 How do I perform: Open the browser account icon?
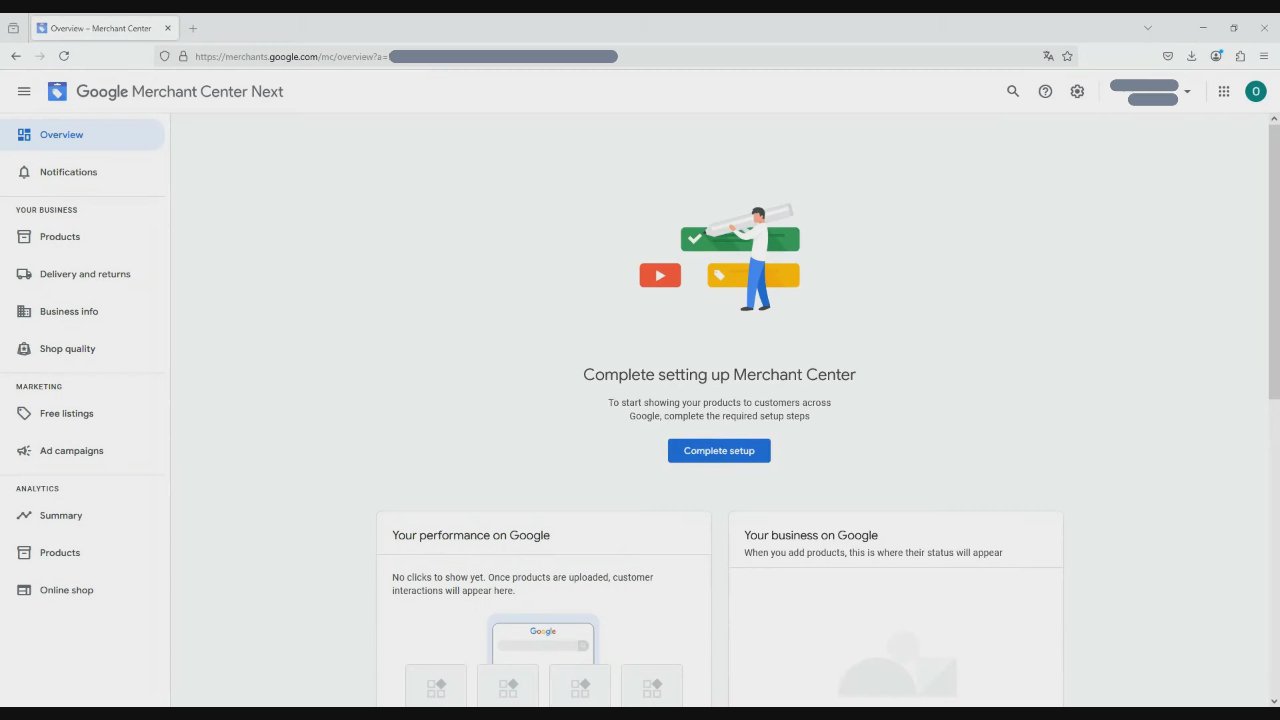tap(1216, 56)
